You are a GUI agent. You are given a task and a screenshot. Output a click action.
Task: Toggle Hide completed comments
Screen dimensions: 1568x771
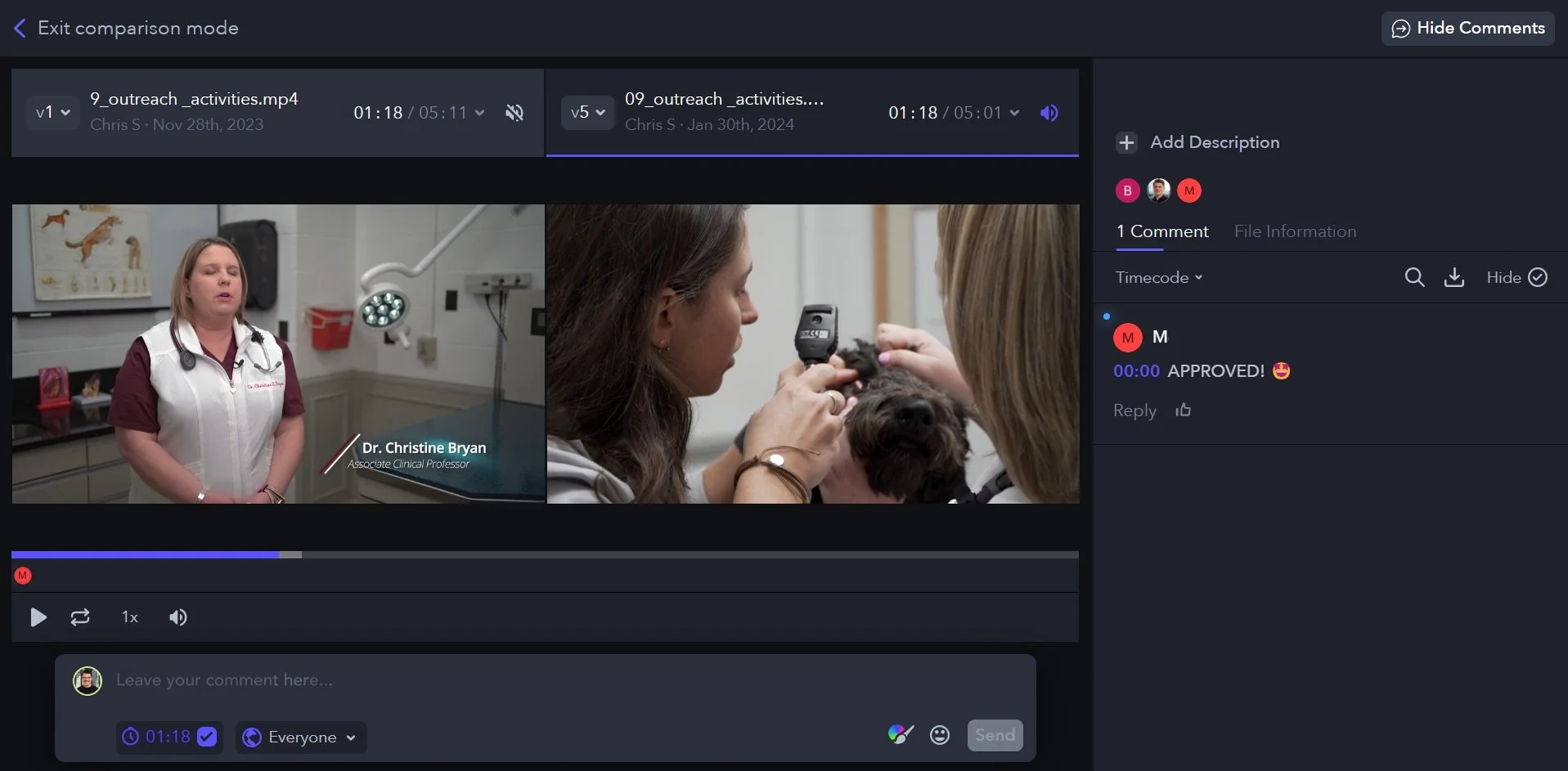point(1516,277)
